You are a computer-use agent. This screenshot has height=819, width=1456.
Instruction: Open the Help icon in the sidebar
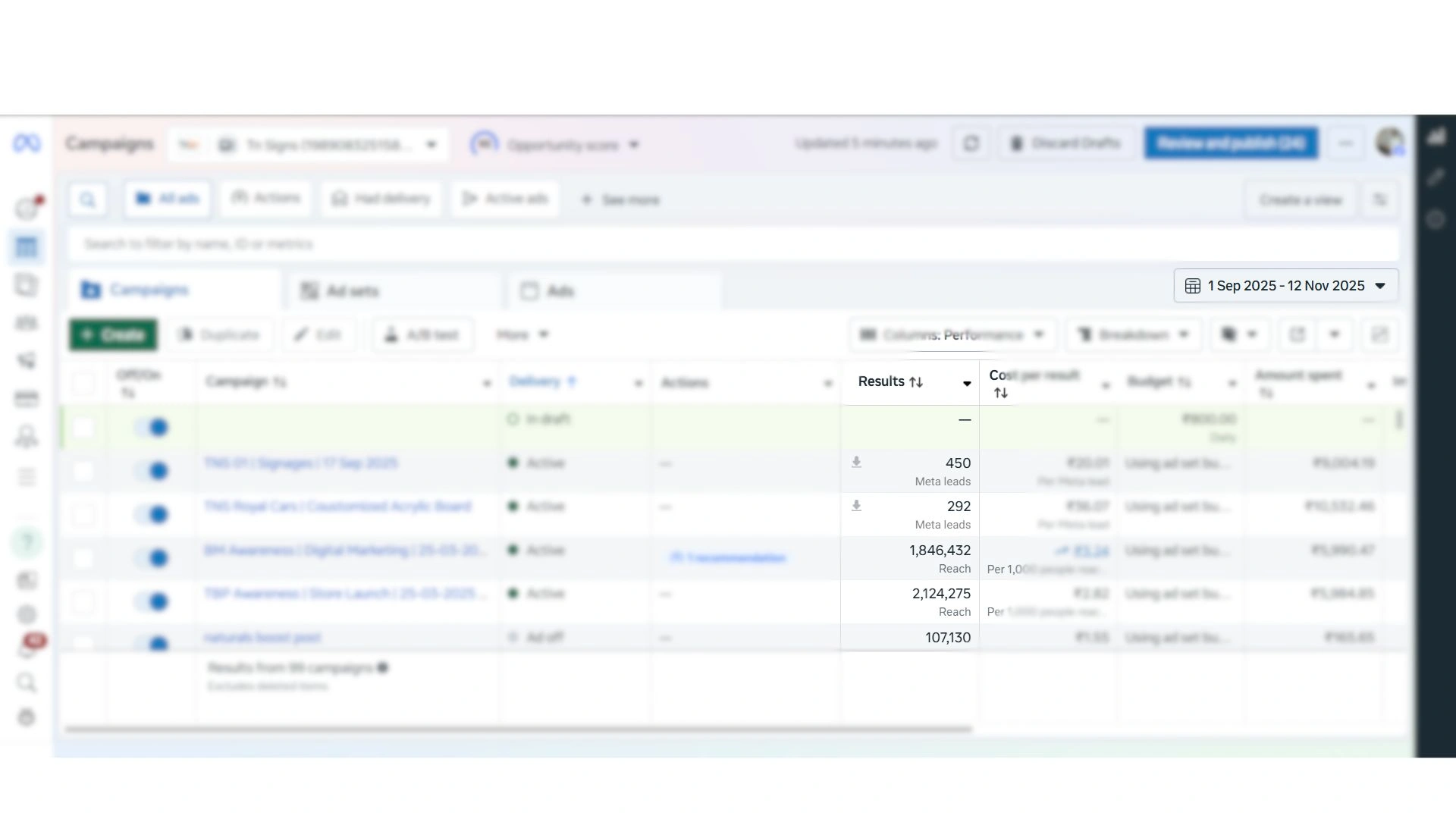27,543
